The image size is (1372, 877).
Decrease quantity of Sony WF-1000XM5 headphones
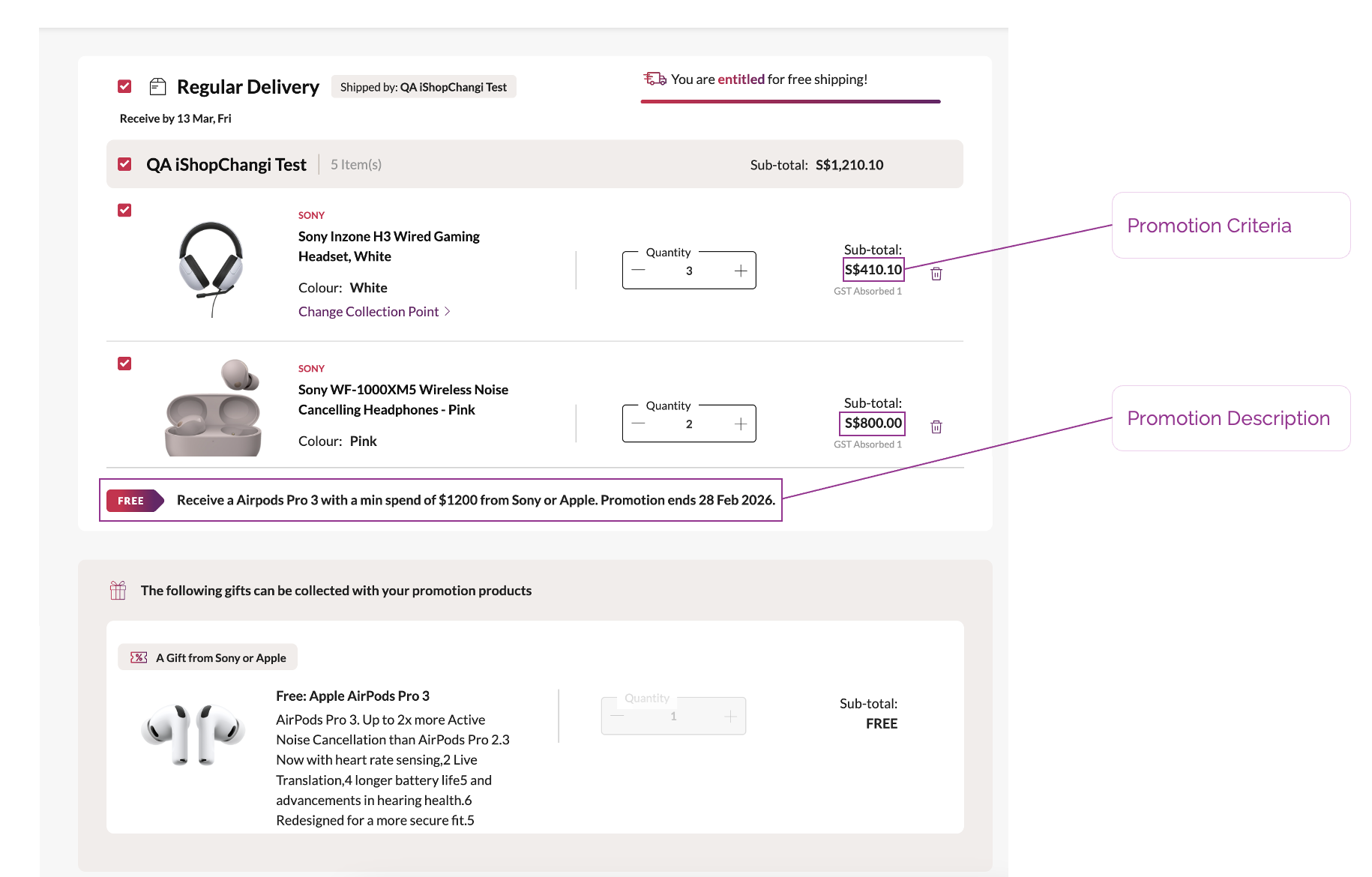point(638,424)
